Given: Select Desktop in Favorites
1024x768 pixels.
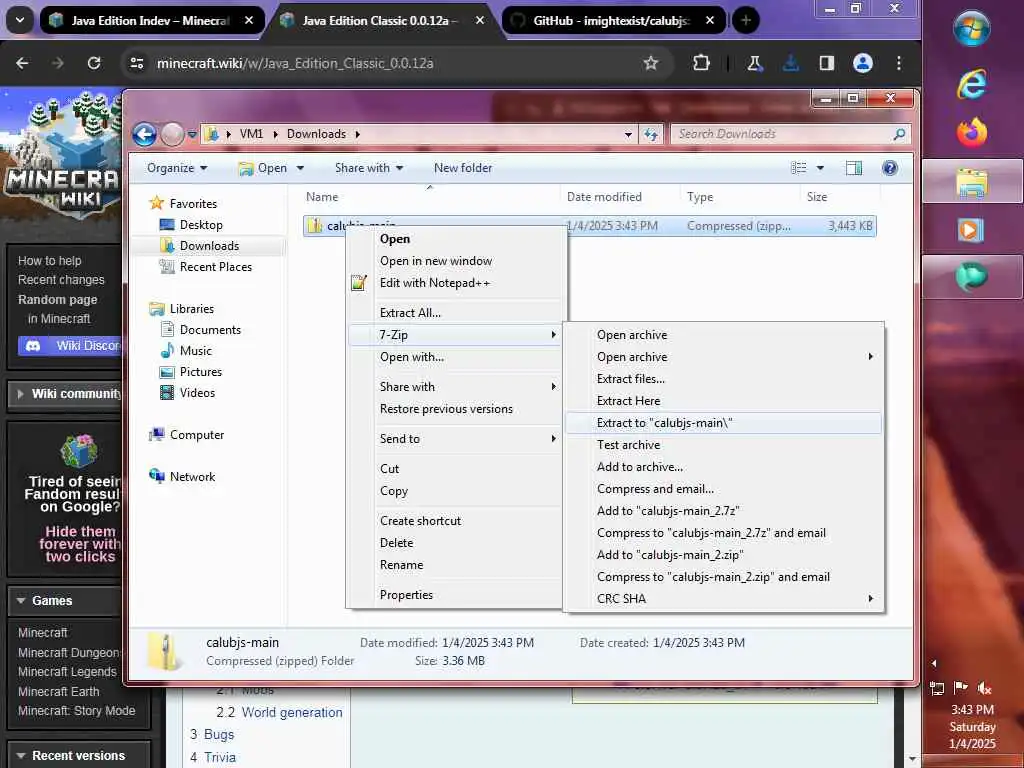Looking at the screenshot, I should pyautogui.click(x=201, y=225).
